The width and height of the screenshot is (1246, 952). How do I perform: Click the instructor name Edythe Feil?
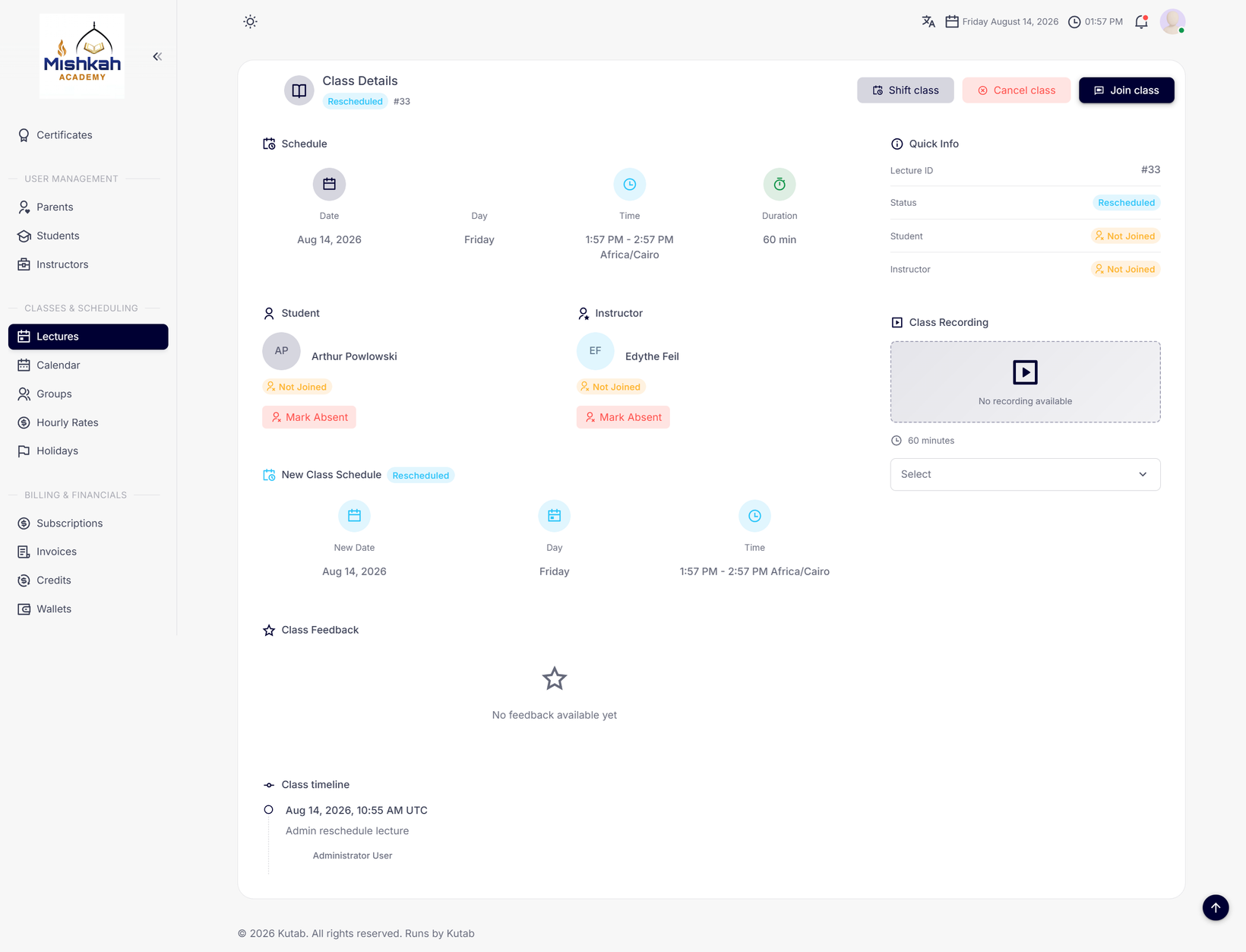(x=652, y=356)
